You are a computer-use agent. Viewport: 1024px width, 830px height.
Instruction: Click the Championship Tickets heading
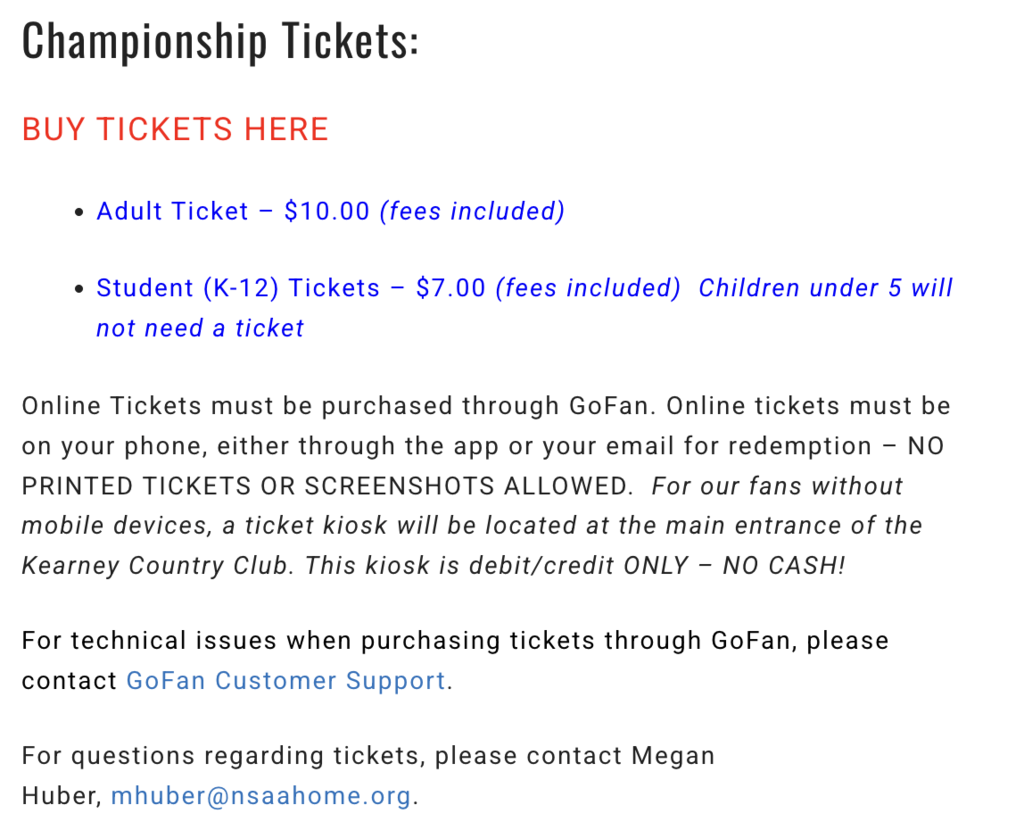coord(220,42)
